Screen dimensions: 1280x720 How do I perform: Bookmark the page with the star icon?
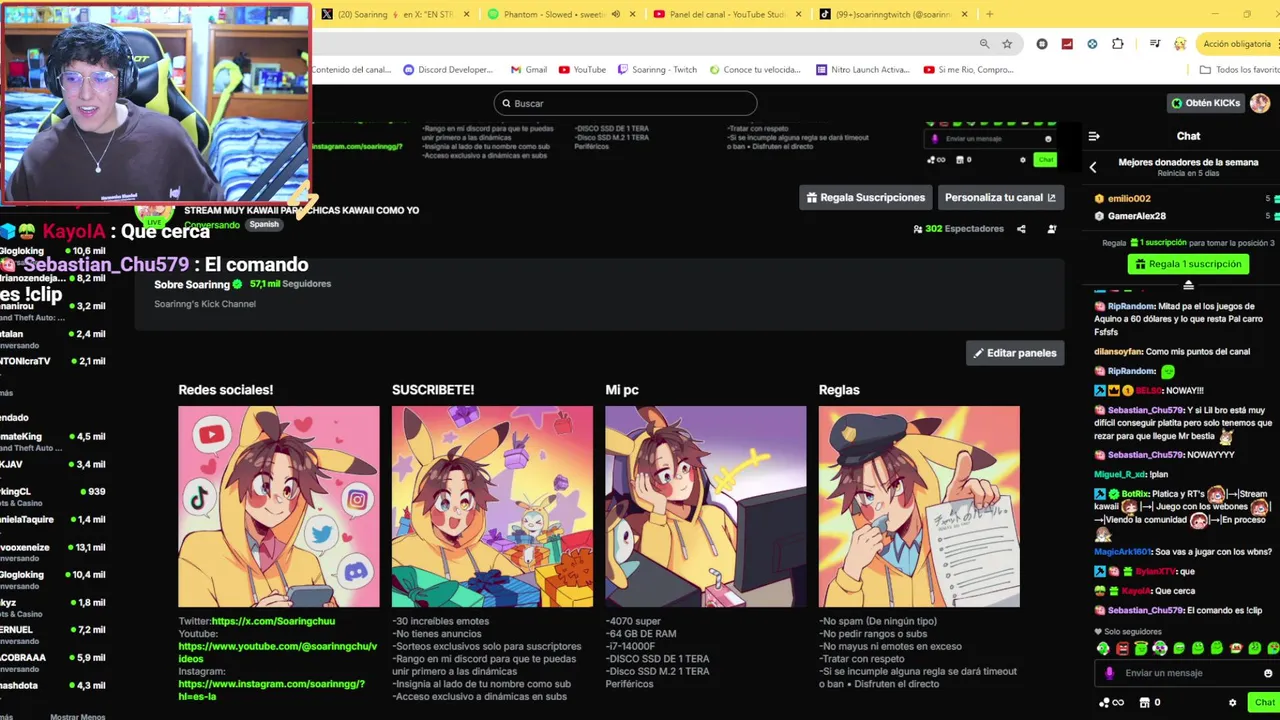pos(1007,44)
